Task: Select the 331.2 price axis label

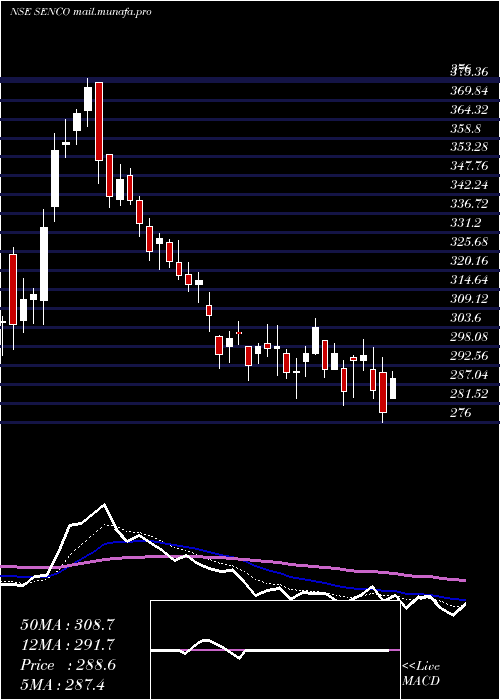Action: click(x=466, y=224)
